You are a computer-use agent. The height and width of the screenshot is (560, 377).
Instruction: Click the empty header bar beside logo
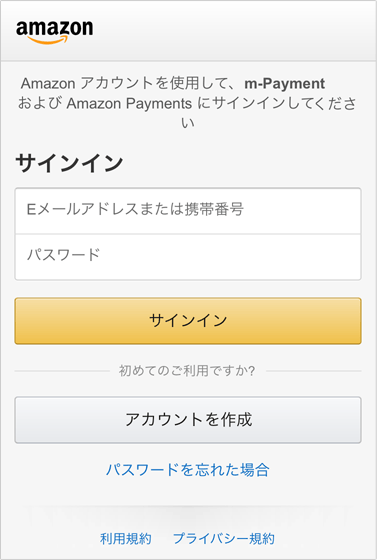tap(232, 31)
